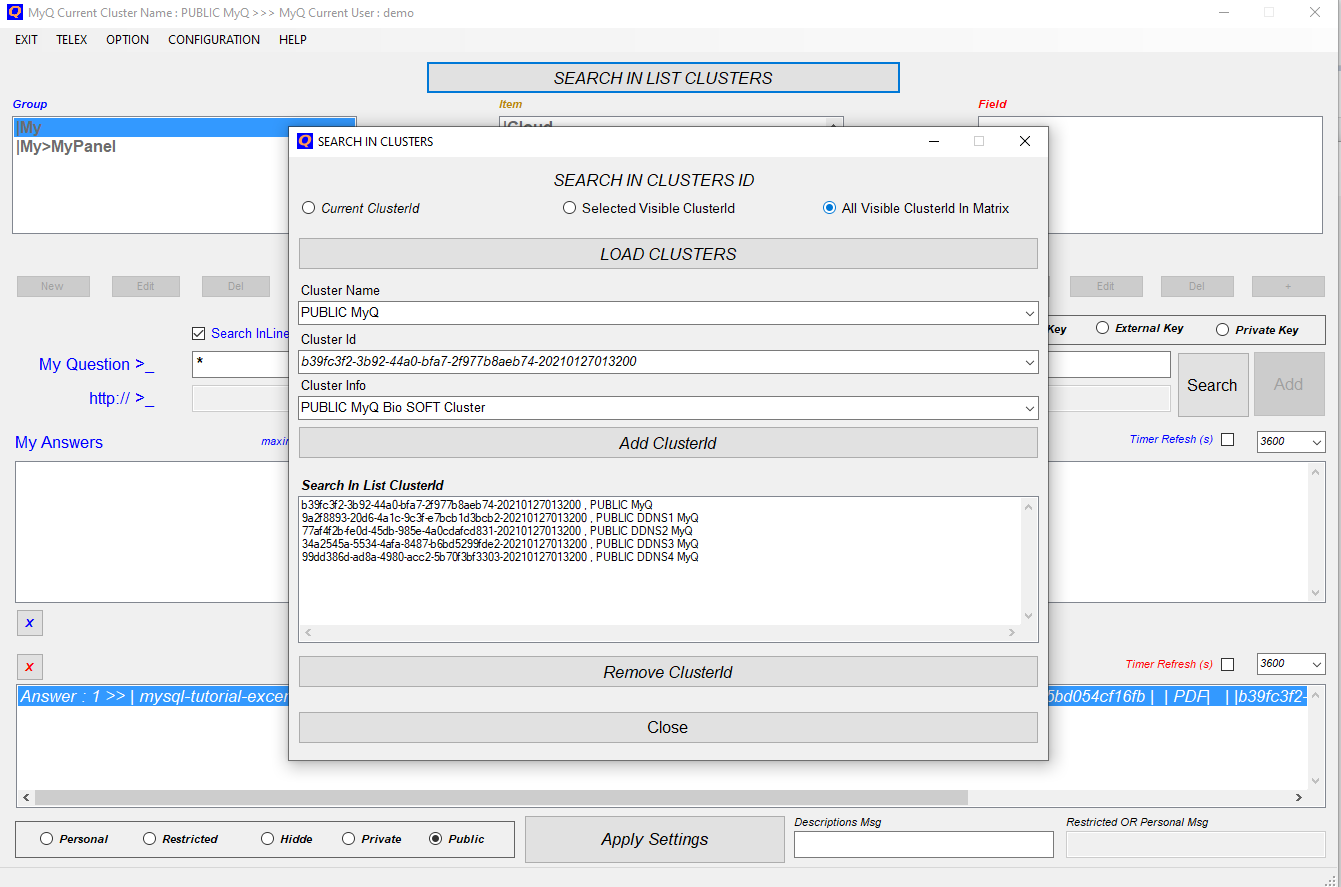Click the grayed Add button beside Search
Viewport: 1341px width, 887px height.
click(x=1288, y=384)
